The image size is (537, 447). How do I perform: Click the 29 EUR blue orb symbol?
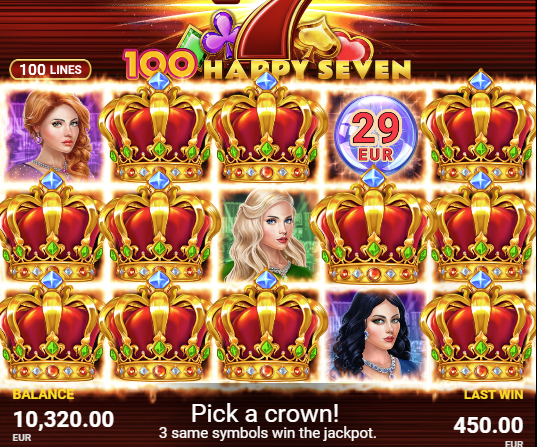pyautogui.click(x=376, y=135)
